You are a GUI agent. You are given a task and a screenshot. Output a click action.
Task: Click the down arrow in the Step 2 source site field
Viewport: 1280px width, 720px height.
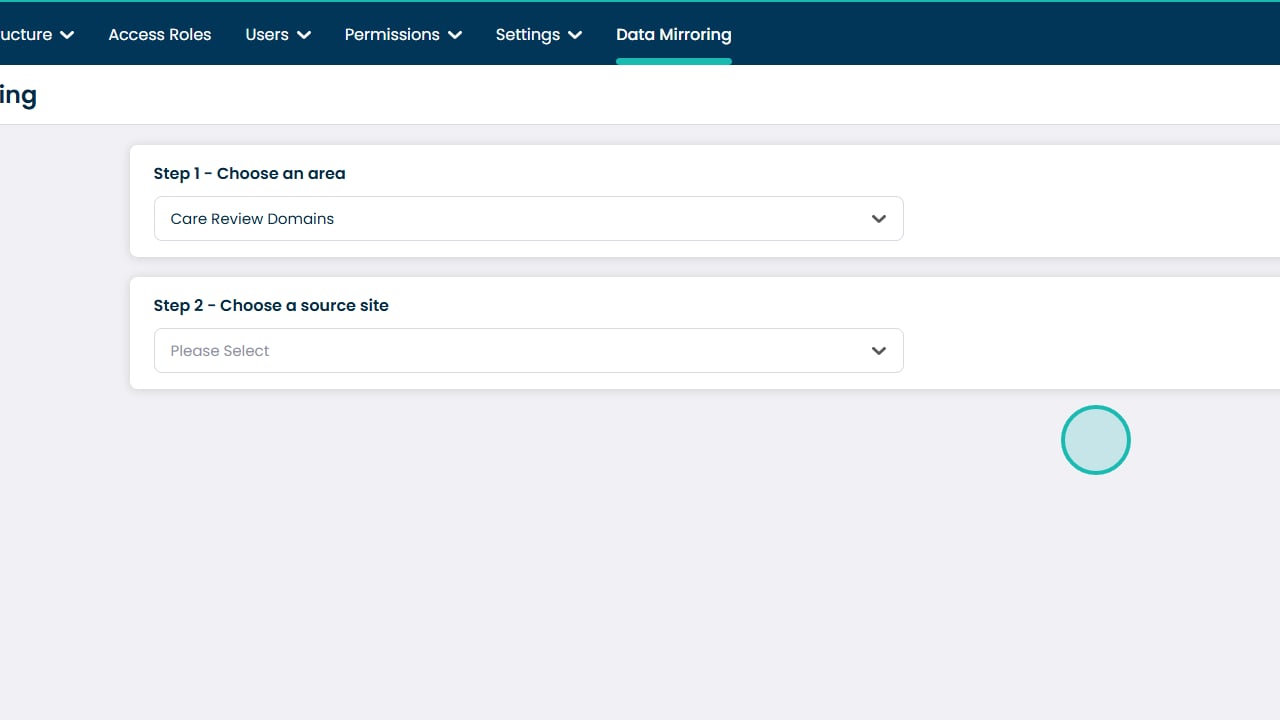click(x=878, y=351)
